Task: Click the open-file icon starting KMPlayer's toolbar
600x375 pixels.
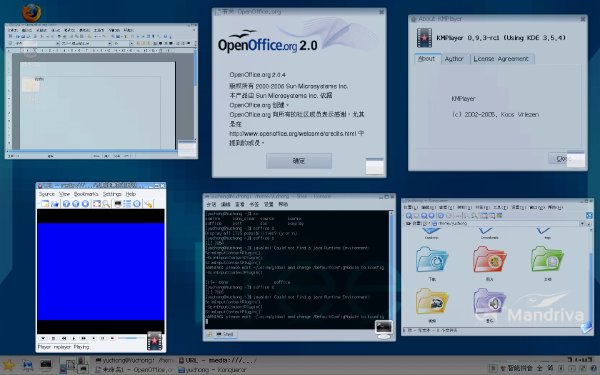Action: (45, 204)
